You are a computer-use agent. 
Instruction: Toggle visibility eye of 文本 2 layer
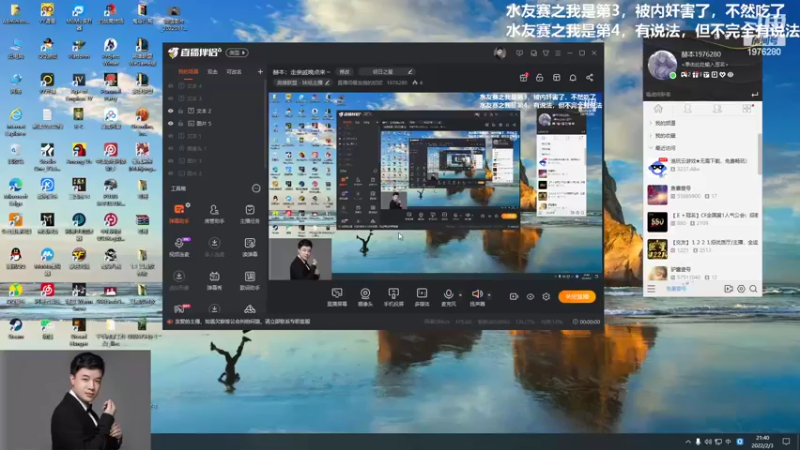171,111
